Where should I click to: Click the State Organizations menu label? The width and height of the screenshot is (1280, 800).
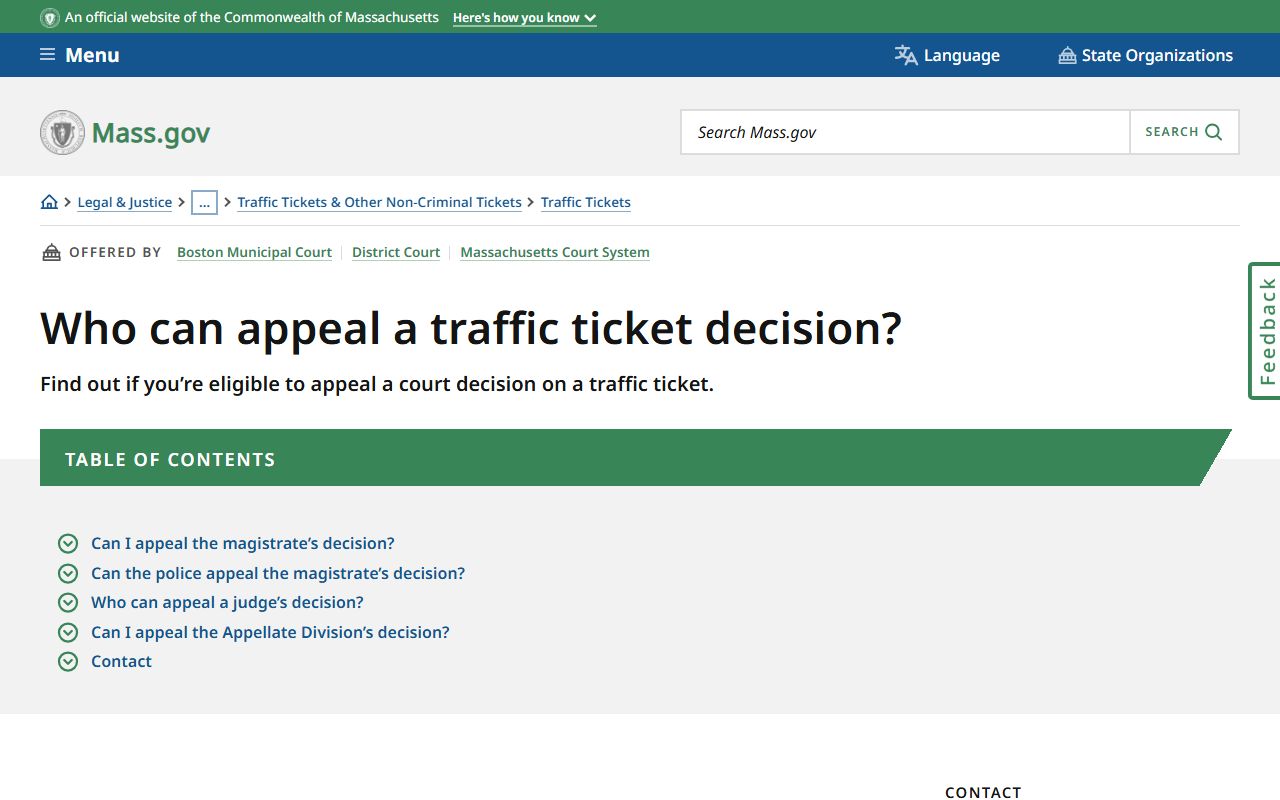(x=1157, y=55)
